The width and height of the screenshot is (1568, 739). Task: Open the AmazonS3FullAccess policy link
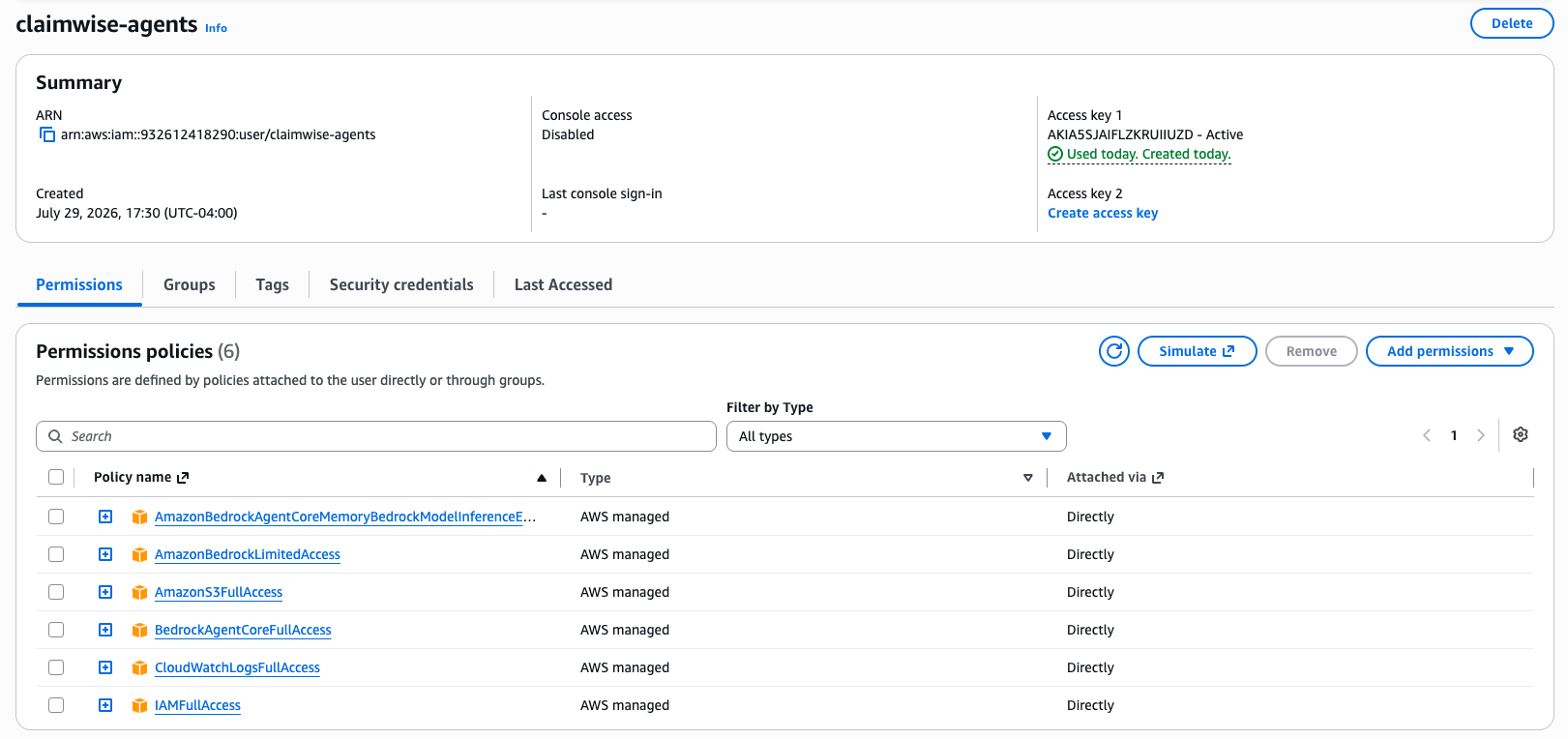pyautogui.click(x=219, y=592)
